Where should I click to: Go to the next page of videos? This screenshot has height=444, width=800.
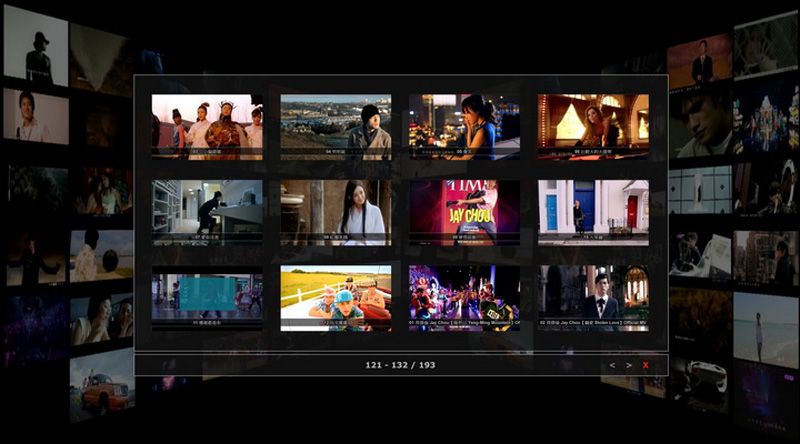pos(628,365)
